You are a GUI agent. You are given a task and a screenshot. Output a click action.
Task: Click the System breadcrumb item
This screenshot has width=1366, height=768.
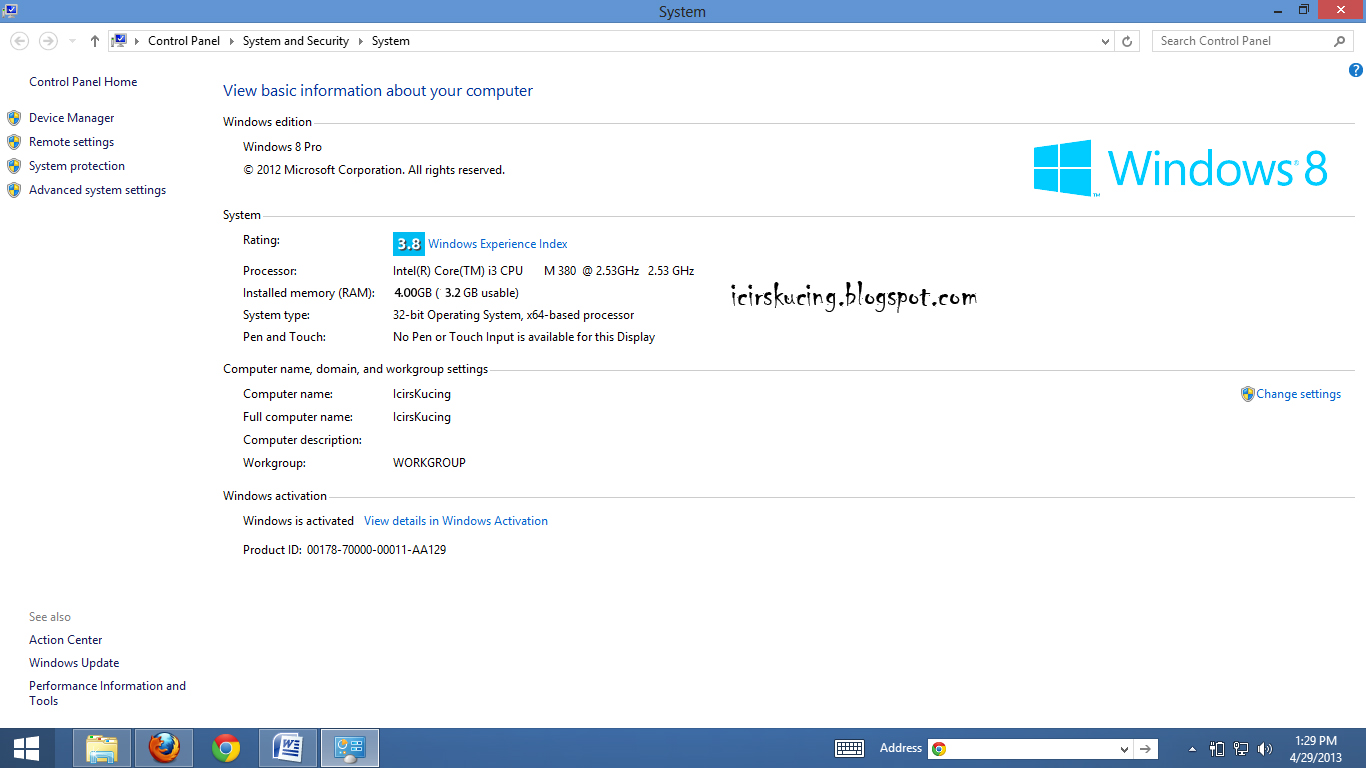point(391,41)
